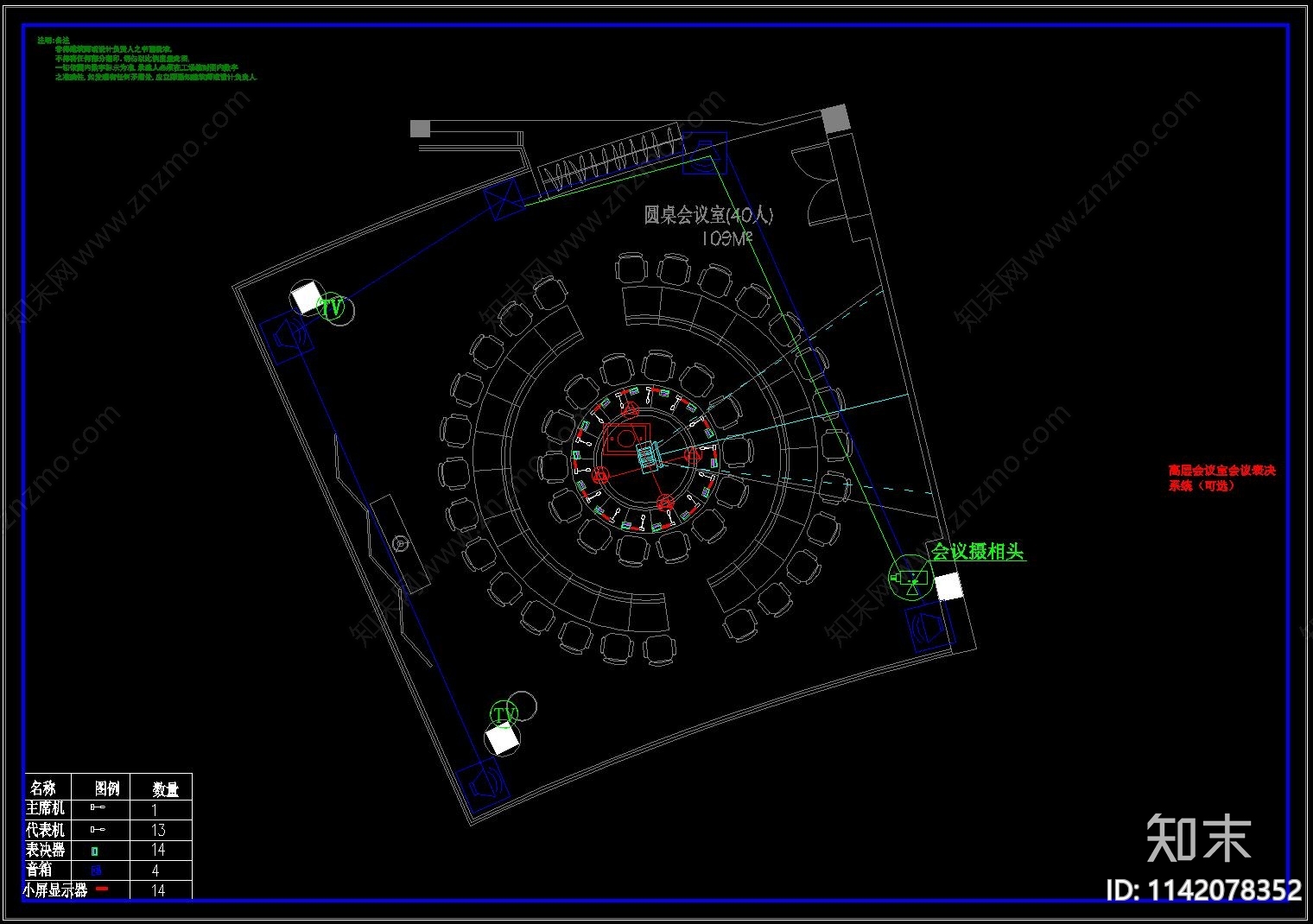Click the legend row name 小屏显示器

[55, 890]
